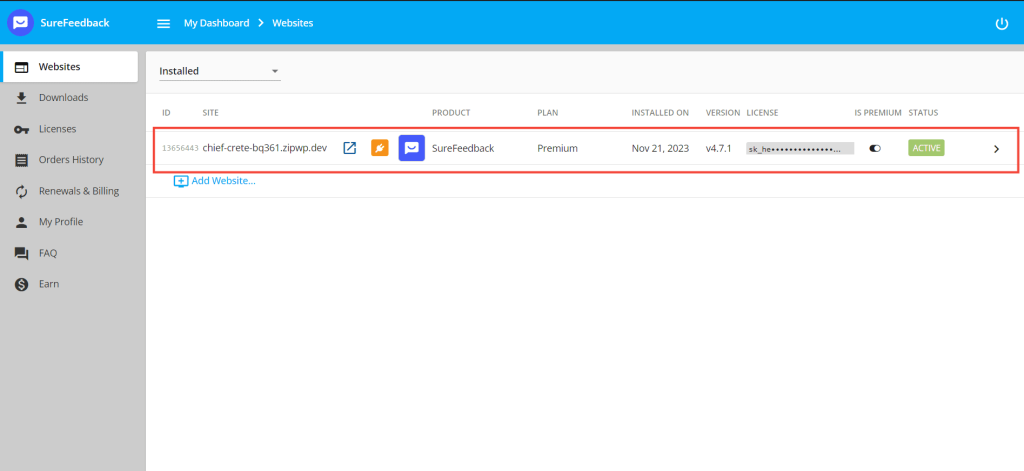View Orders History
This screenshot has width=1024, height=471.
pos(71,160)
